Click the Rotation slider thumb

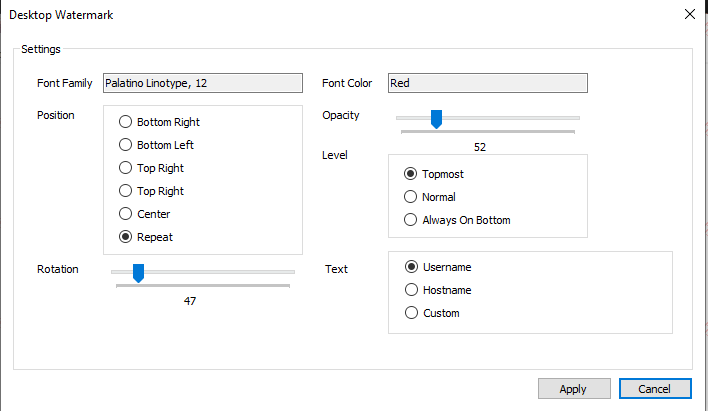(x=138, y=273)
